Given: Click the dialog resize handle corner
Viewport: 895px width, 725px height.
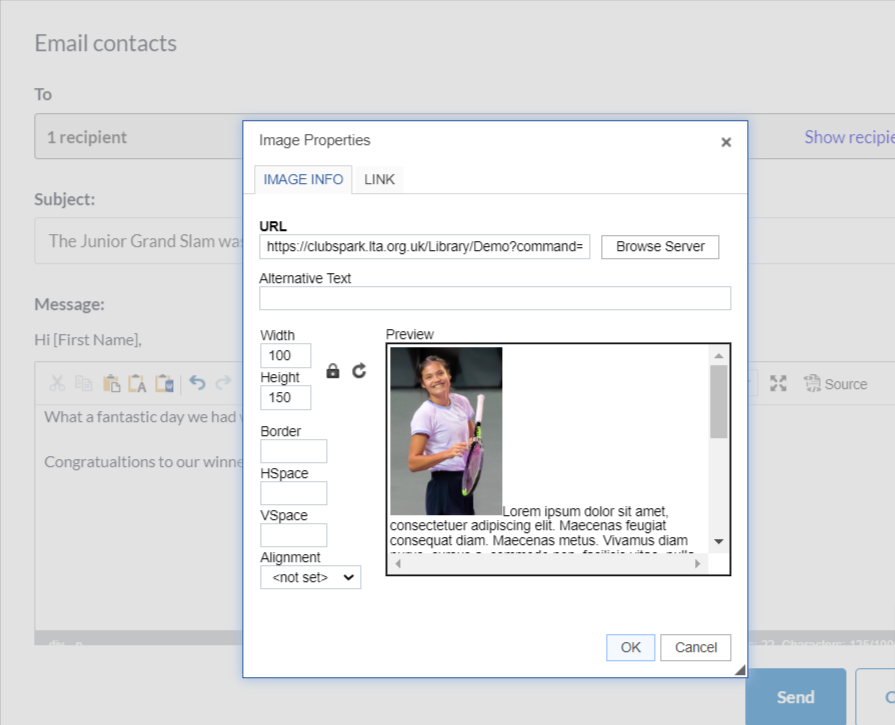Looking at the screenshot, I should pos(740,670).
